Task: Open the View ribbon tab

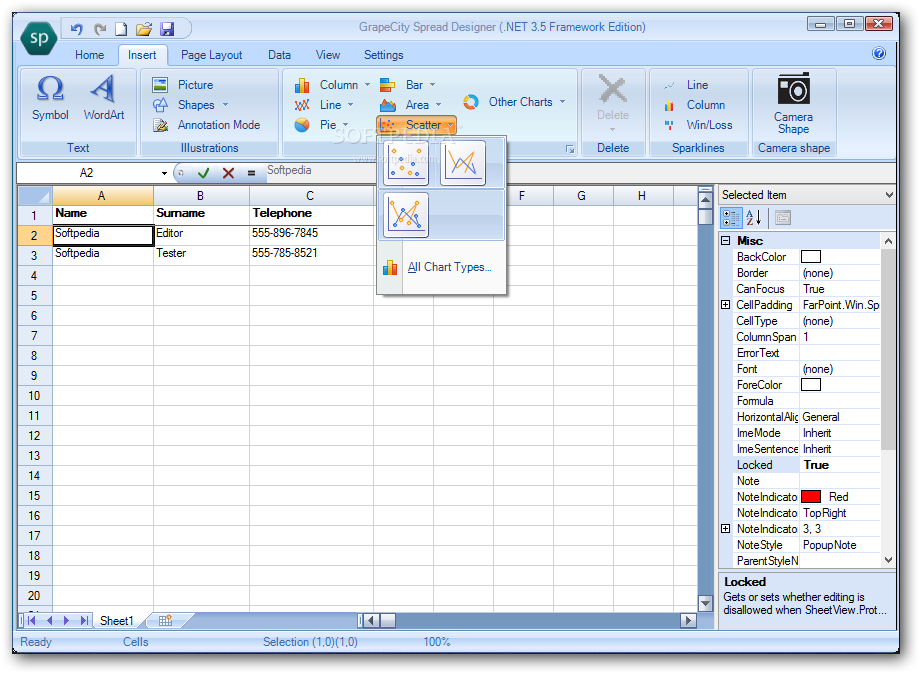Action: 327,55
